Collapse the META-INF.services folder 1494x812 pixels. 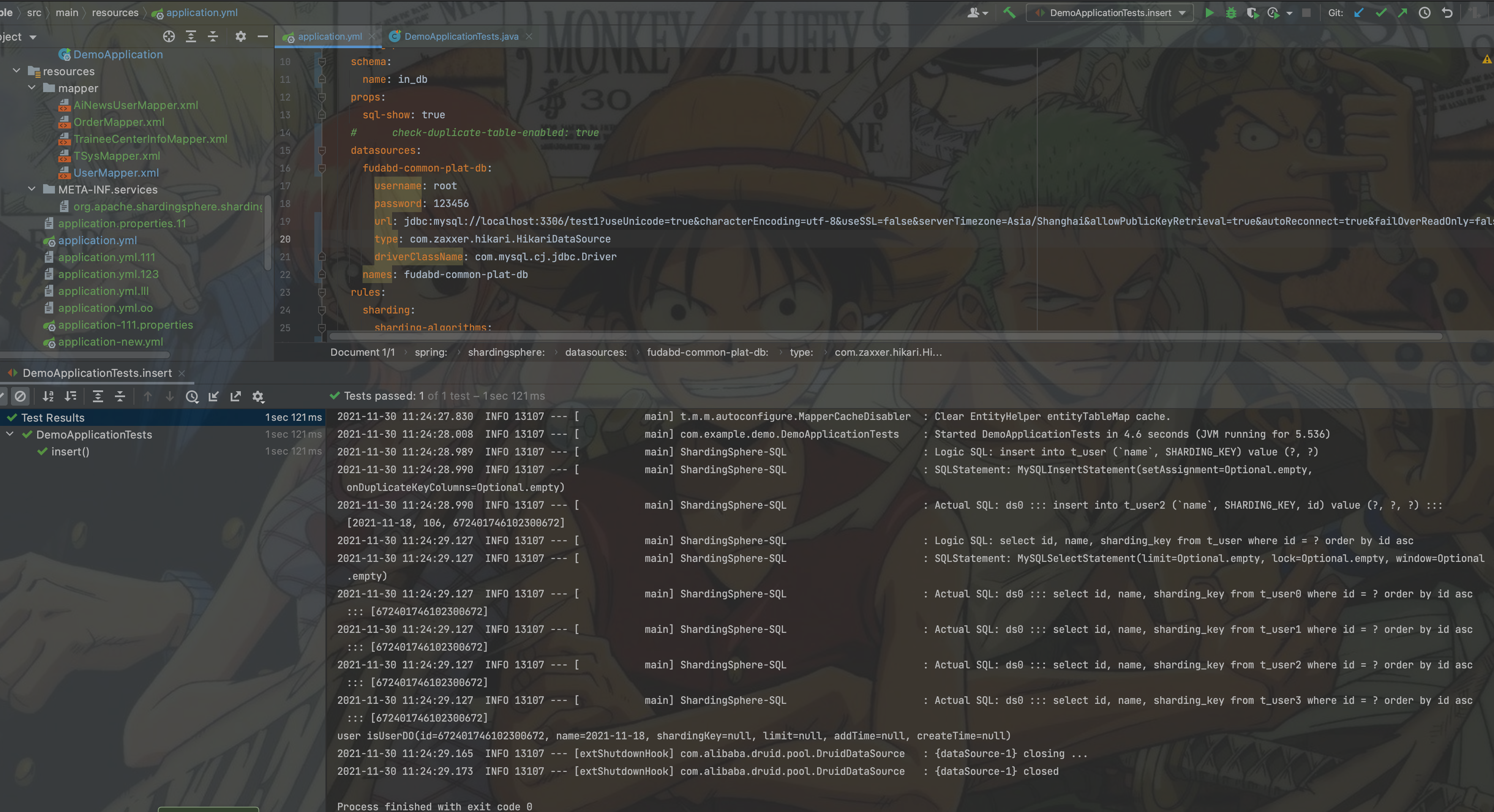[x=32, y=189]
